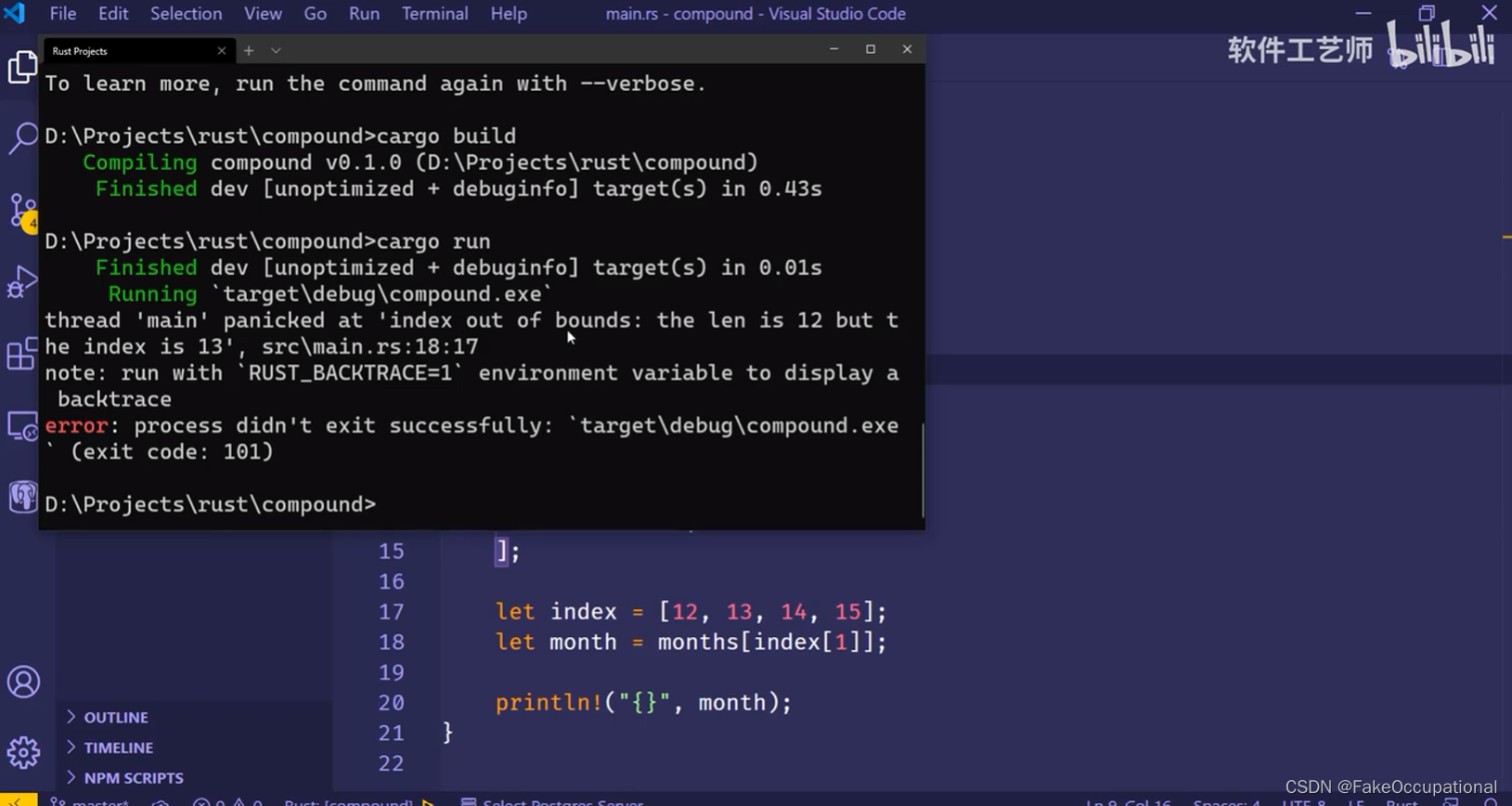The width and height of the screenshot is (1512, 806).
Task: Click the red 'error' word in terminal
Action: 77,426
